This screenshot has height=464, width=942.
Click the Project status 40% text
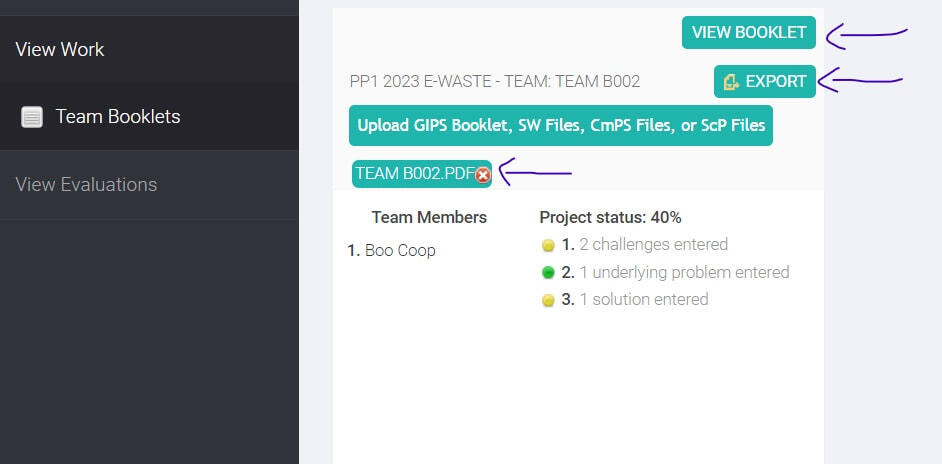pos(610,217)
